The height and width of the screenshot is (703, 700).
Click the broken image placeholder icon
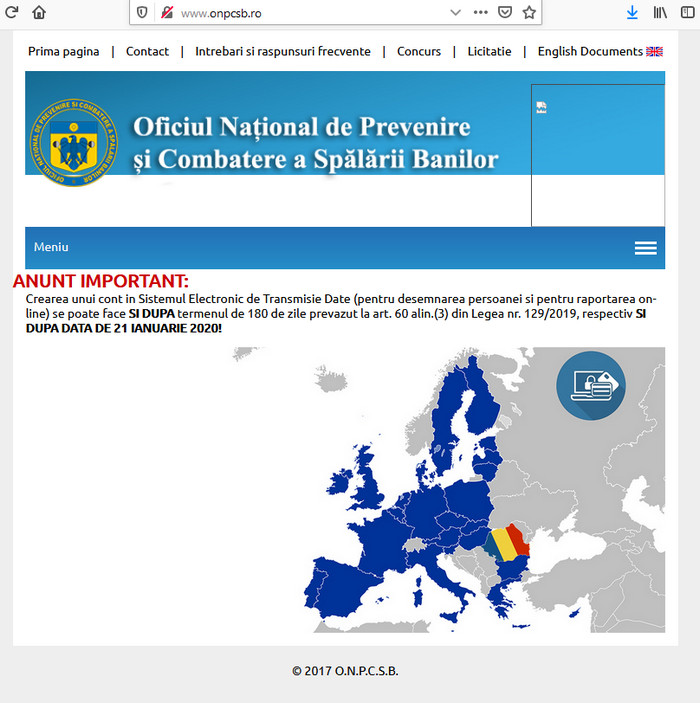click(x=541, y=108)
